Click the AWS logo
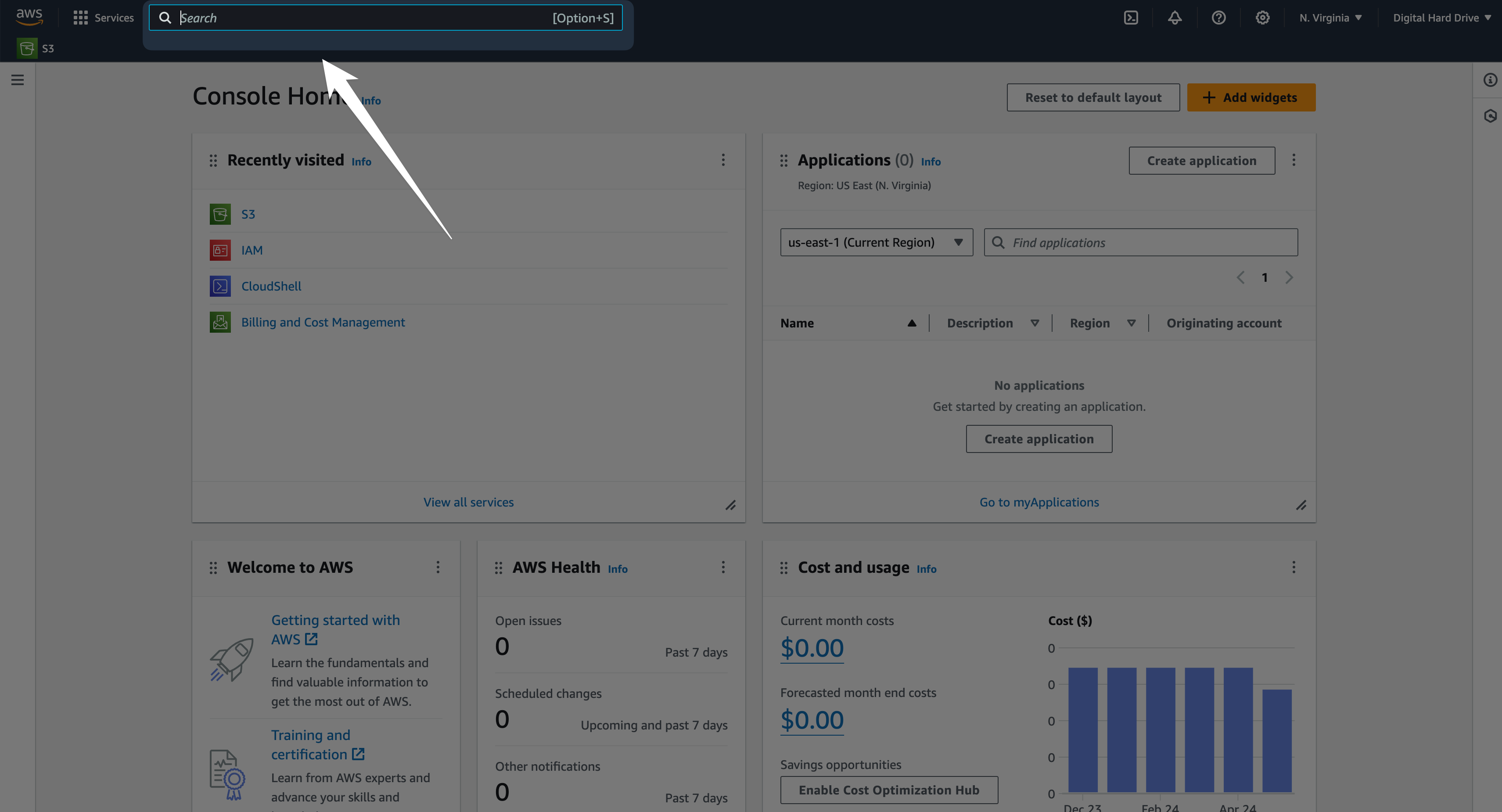 pos(29,16)
